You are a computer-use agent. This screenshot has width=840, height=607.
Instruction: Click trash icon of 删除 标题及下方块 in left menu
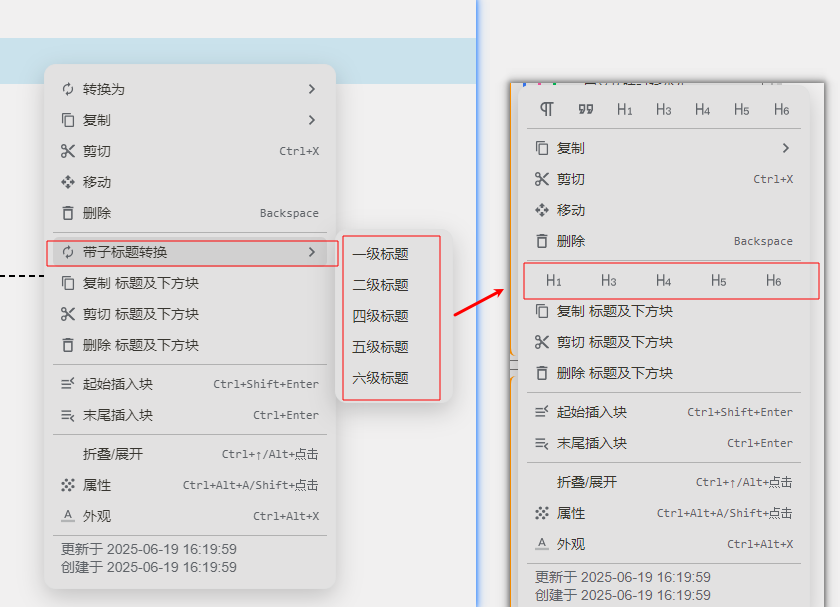click(68, 345)
